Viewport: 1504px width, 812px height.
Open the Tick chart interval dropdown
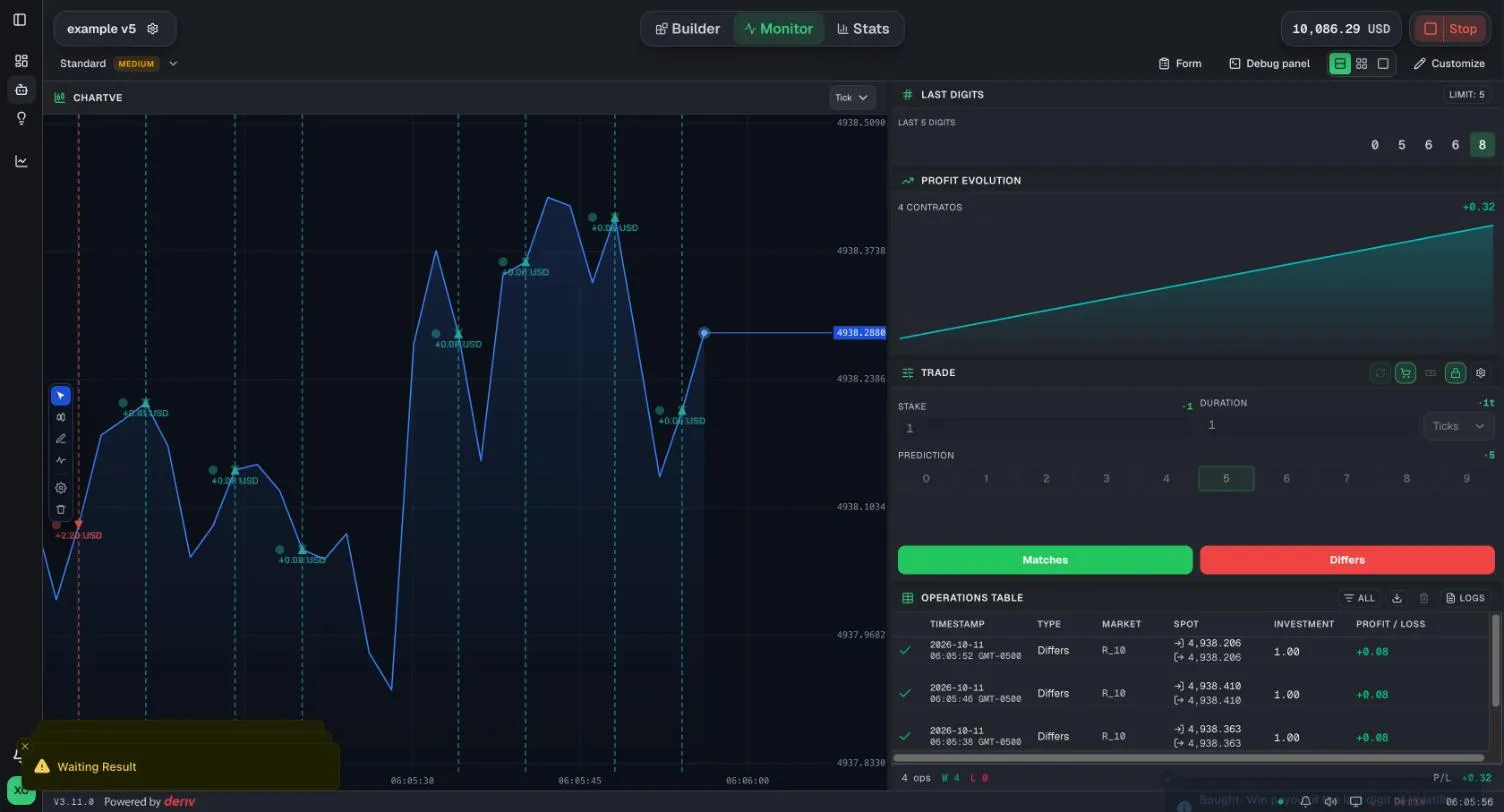pyautogui.click(x=852, y=98)
